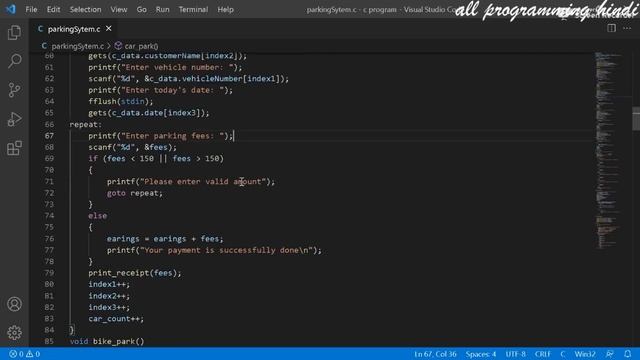640x360 pixels.
Task: Click 'goto repeat;' on line 72
Action: point(135,193)
